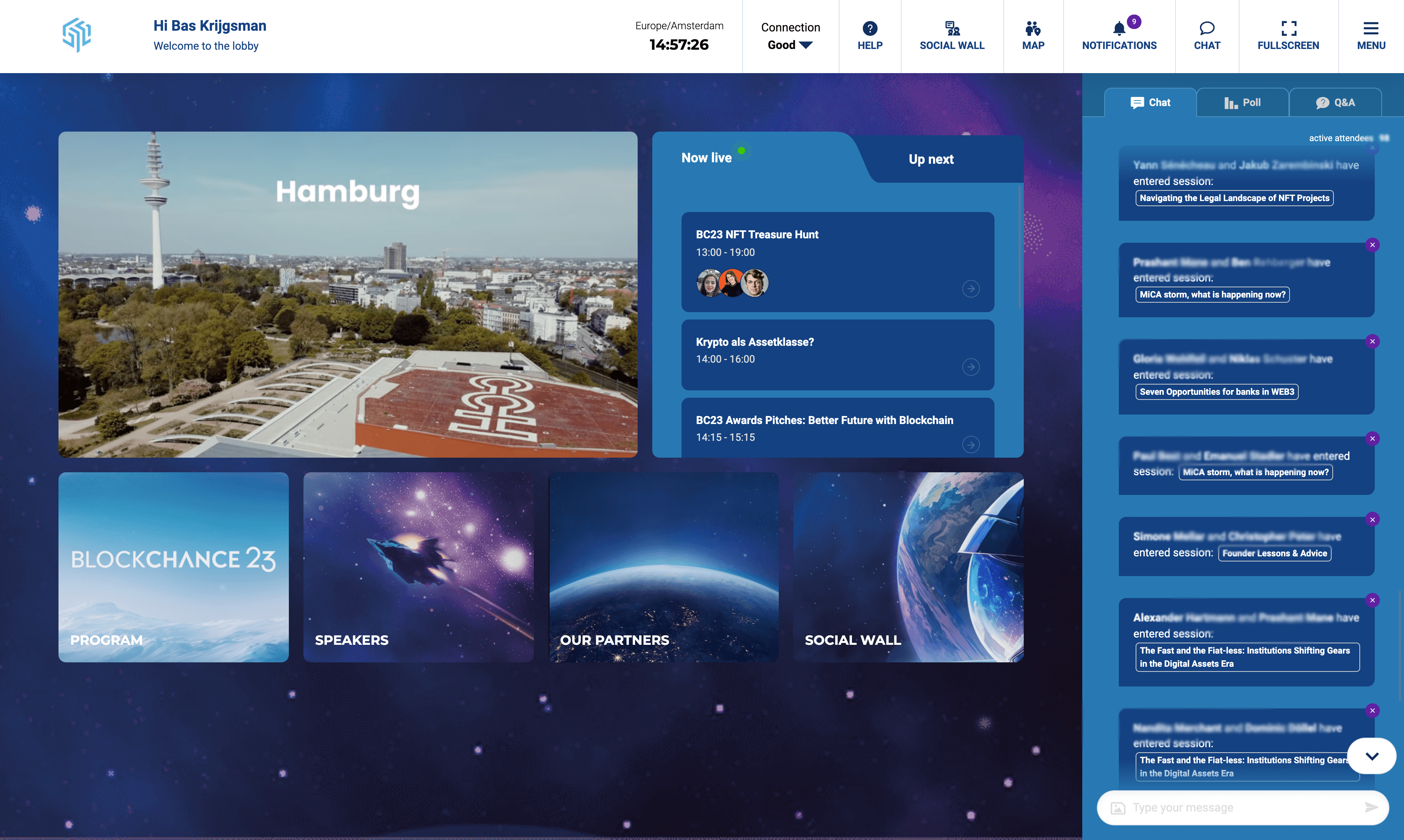Select the Up next tab

tap(931, 159)
